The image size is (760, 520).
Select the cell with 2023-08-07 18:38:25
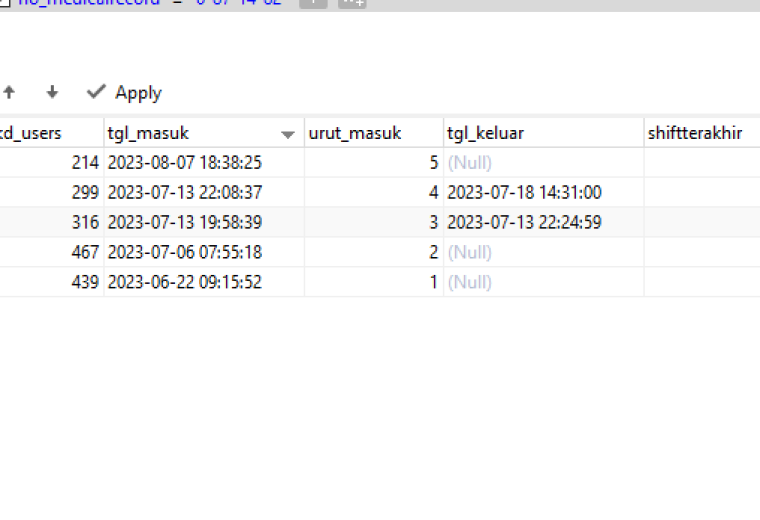(204, 162)
